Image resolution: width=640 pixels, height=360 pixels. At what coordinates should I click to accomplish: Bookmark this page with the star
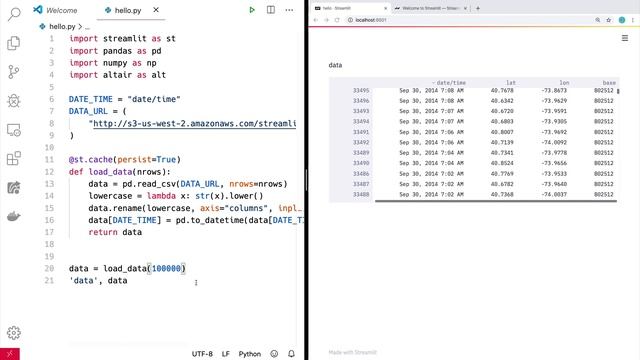click(609, 20)
